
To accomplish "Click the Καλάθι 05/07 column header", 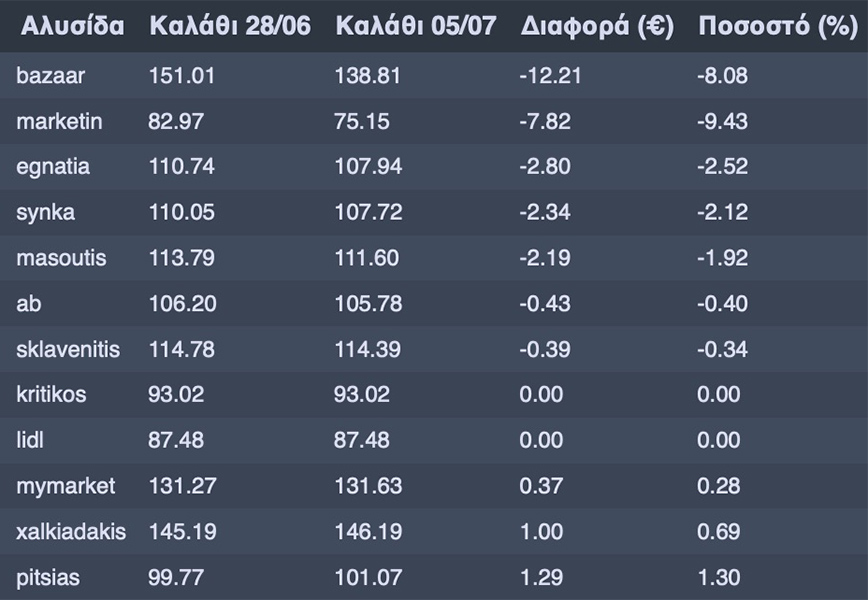I will pyautogui.click(x=415, y=27).
